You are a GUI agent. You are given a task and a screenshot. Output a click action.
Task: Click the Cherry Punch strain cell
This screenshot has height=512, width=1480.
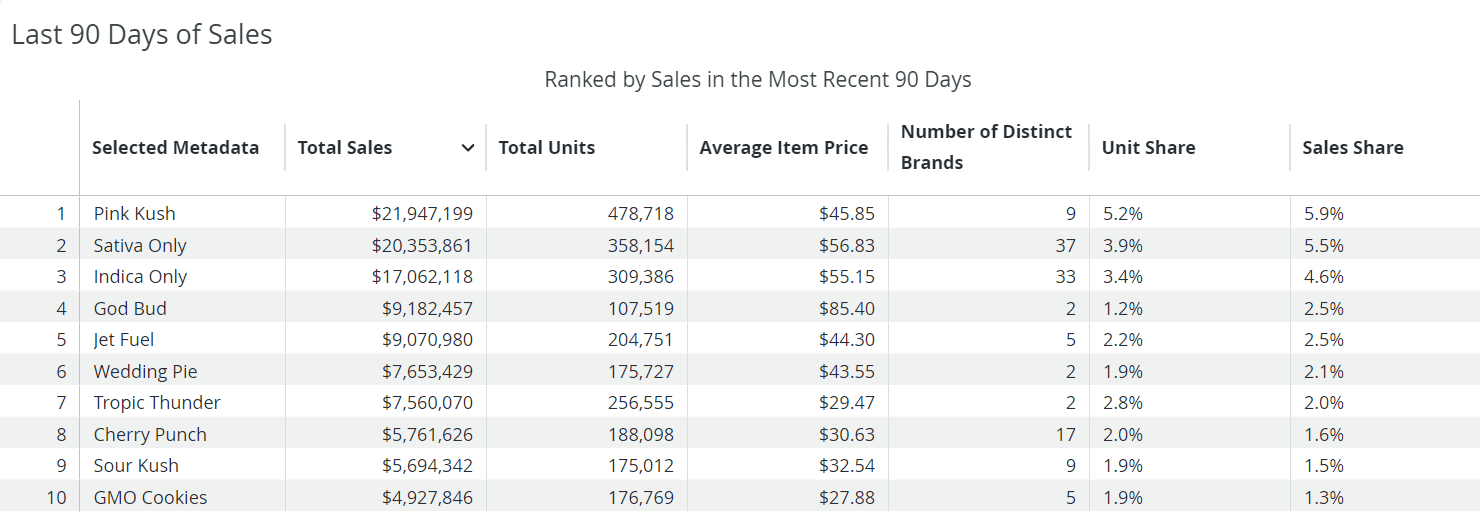tap(150, 434)
